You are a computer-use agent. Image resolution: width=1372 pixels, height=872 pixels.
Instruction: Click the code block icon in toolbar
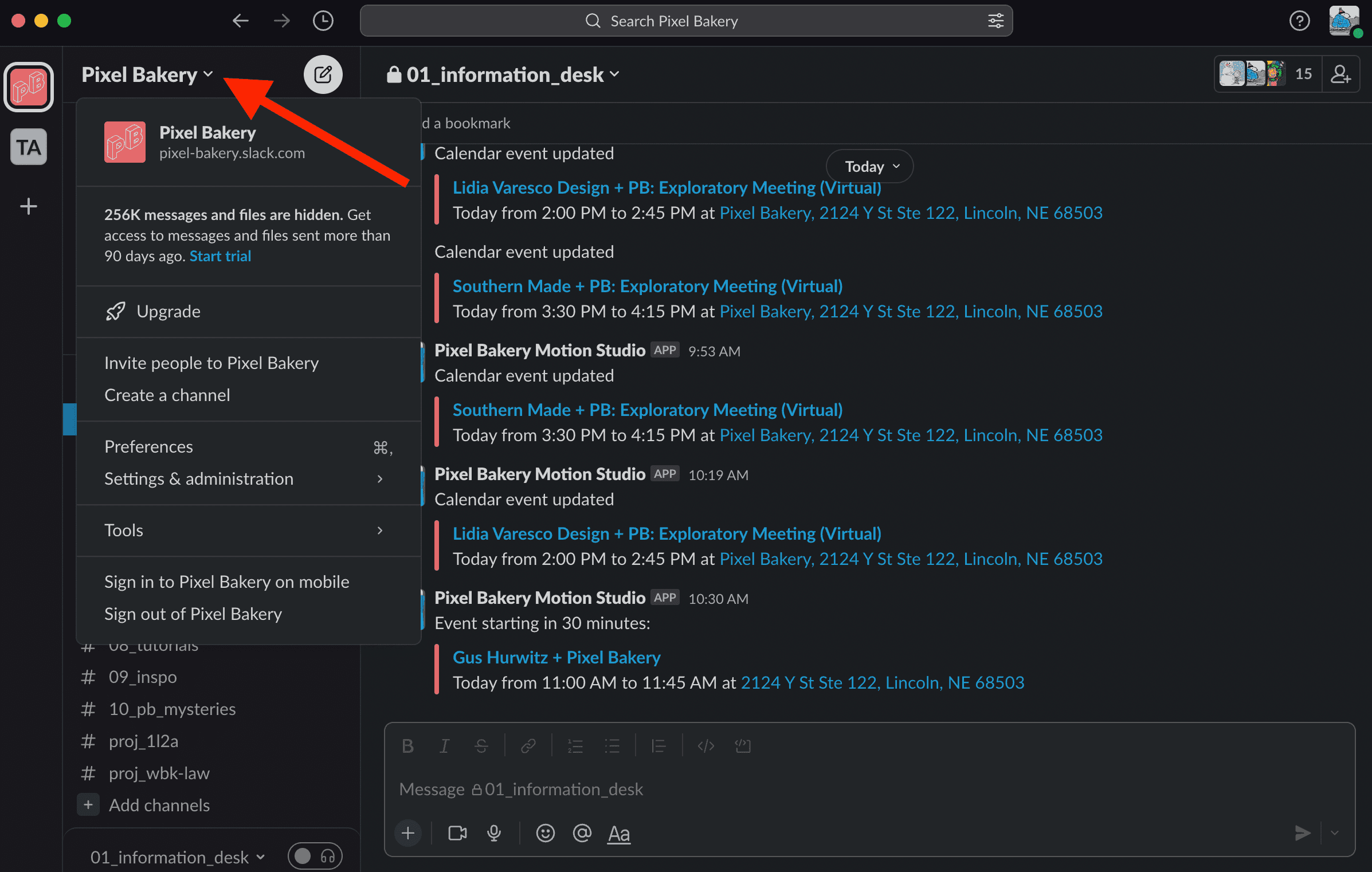[x=742, y=745]
